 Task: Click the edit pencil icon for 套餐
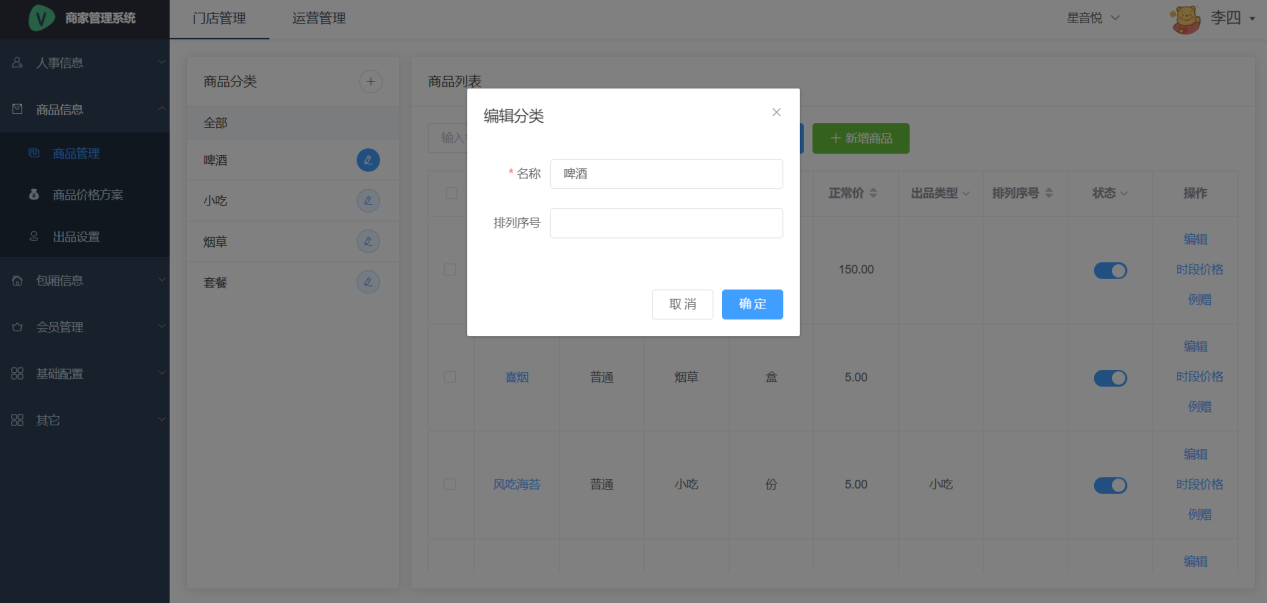click(x=368, y=283)
